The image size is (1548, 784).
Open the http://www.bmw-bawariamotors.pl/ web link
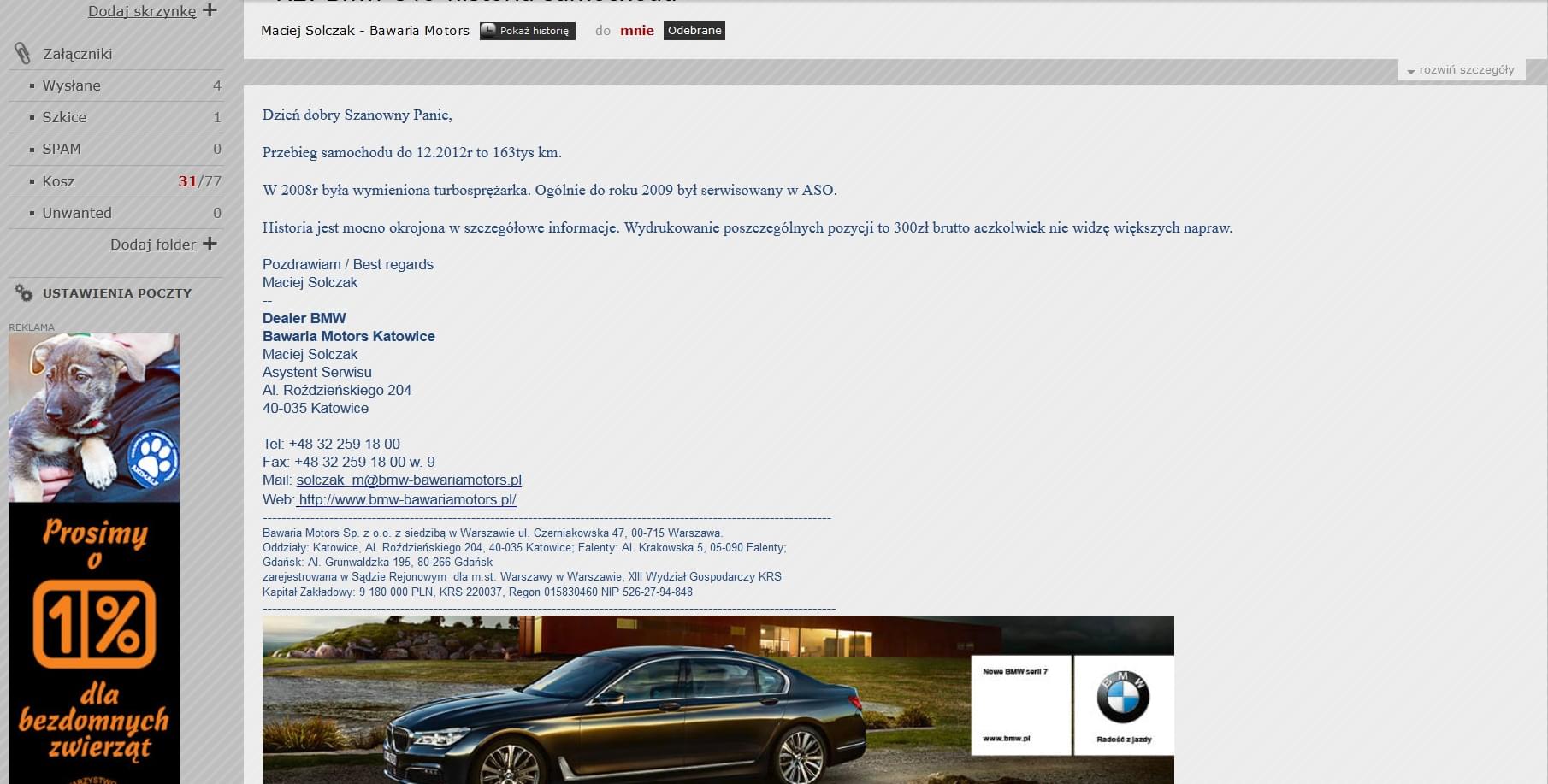[x=407, y=500]
